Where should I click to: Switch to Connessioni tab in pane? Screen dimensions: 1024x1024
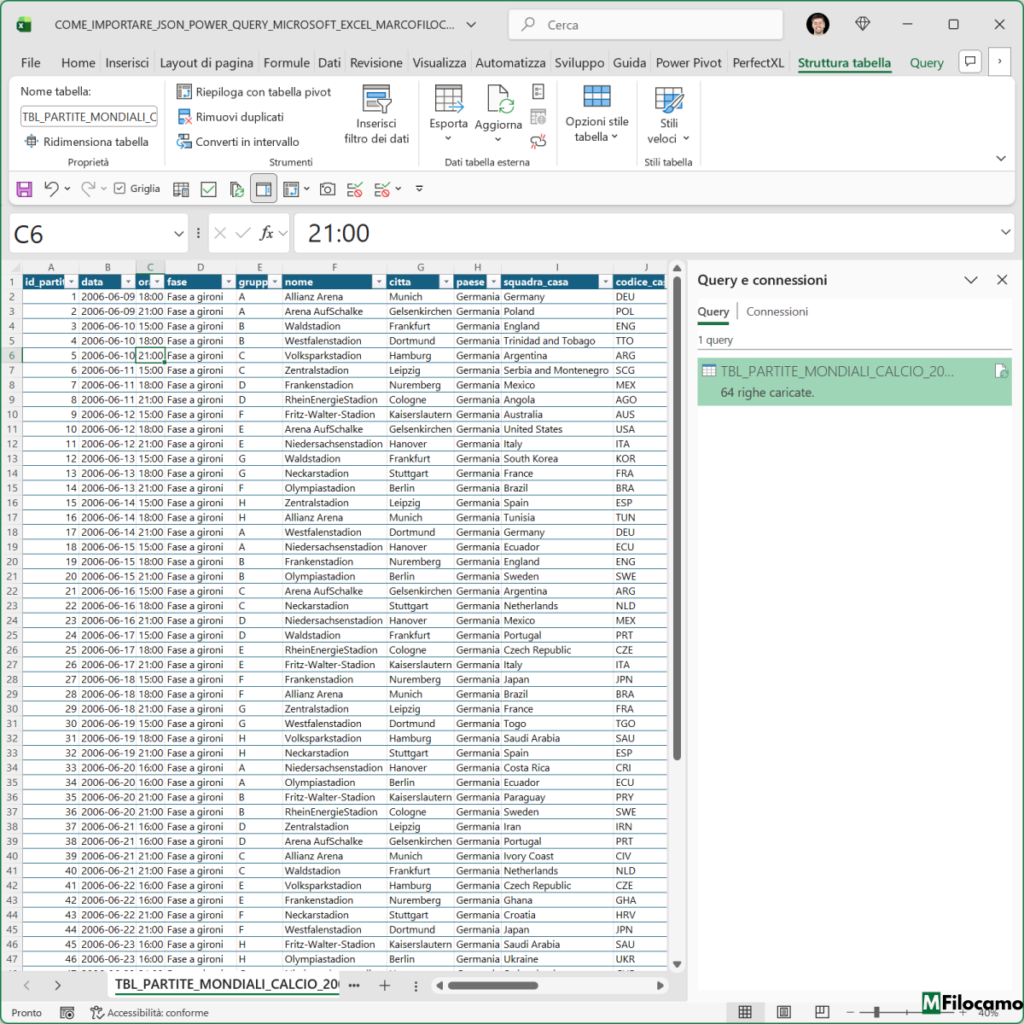click(x=776, y=312)
